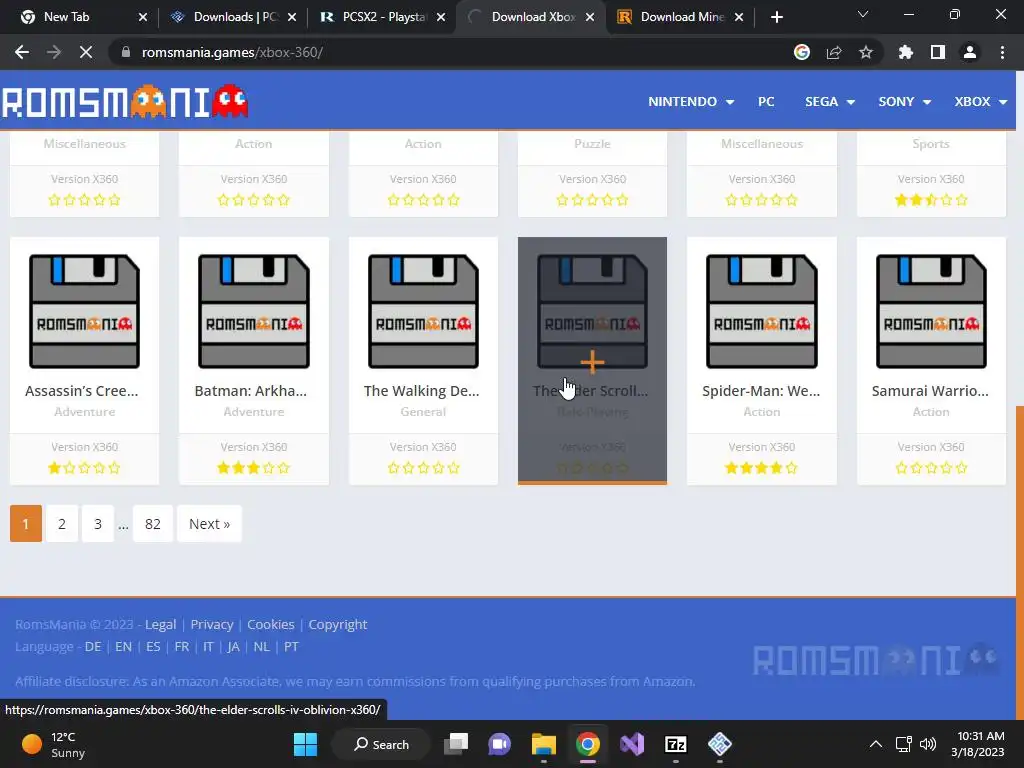Close the PCSX2 tab
Screen dimensions: 1024x768
tap(441, 17)
